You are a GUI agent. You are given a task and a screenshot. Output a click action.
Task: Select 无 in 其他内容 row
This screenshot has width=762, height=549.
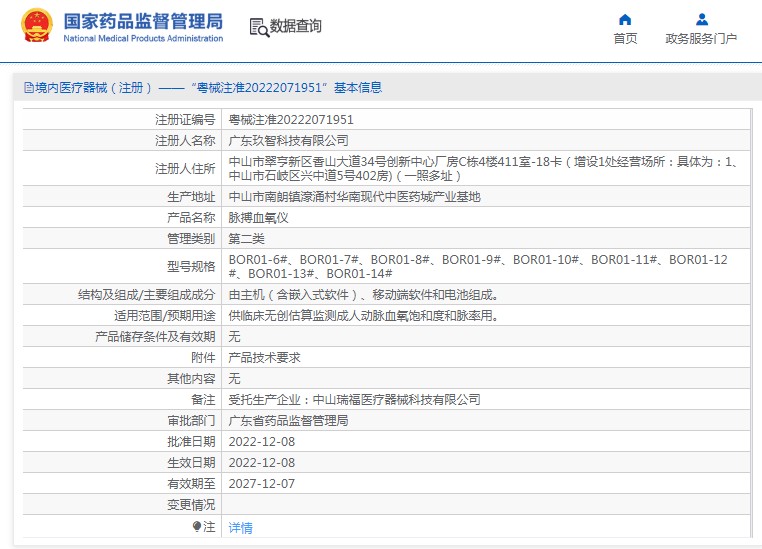[234, 378]
